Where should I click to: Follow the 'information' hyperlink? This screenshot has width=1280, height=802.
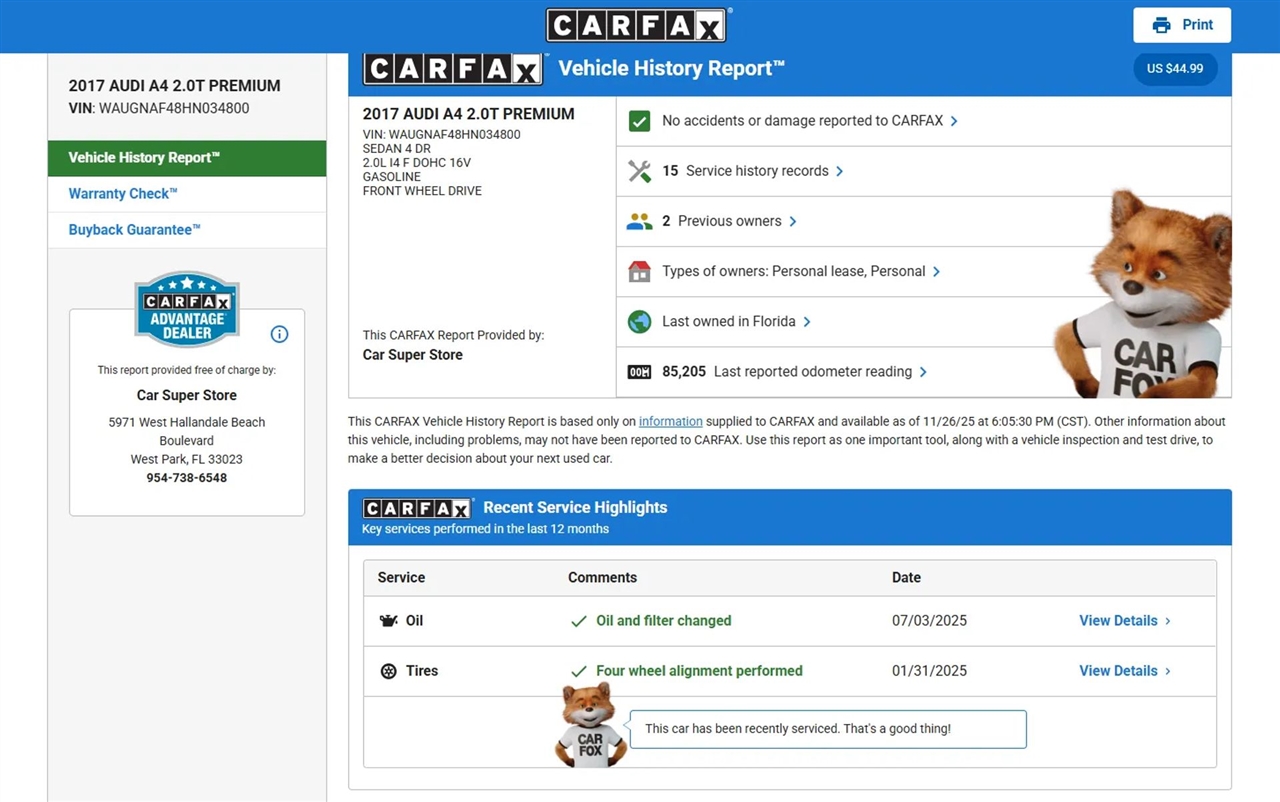tap(670, 421)
